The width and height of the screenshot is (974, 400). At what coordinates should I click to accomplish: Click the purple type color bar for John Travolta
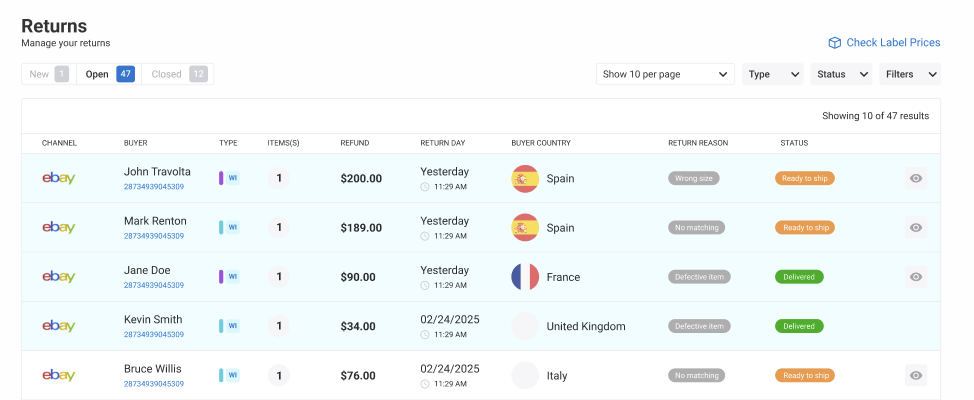(x=221, y=178)
